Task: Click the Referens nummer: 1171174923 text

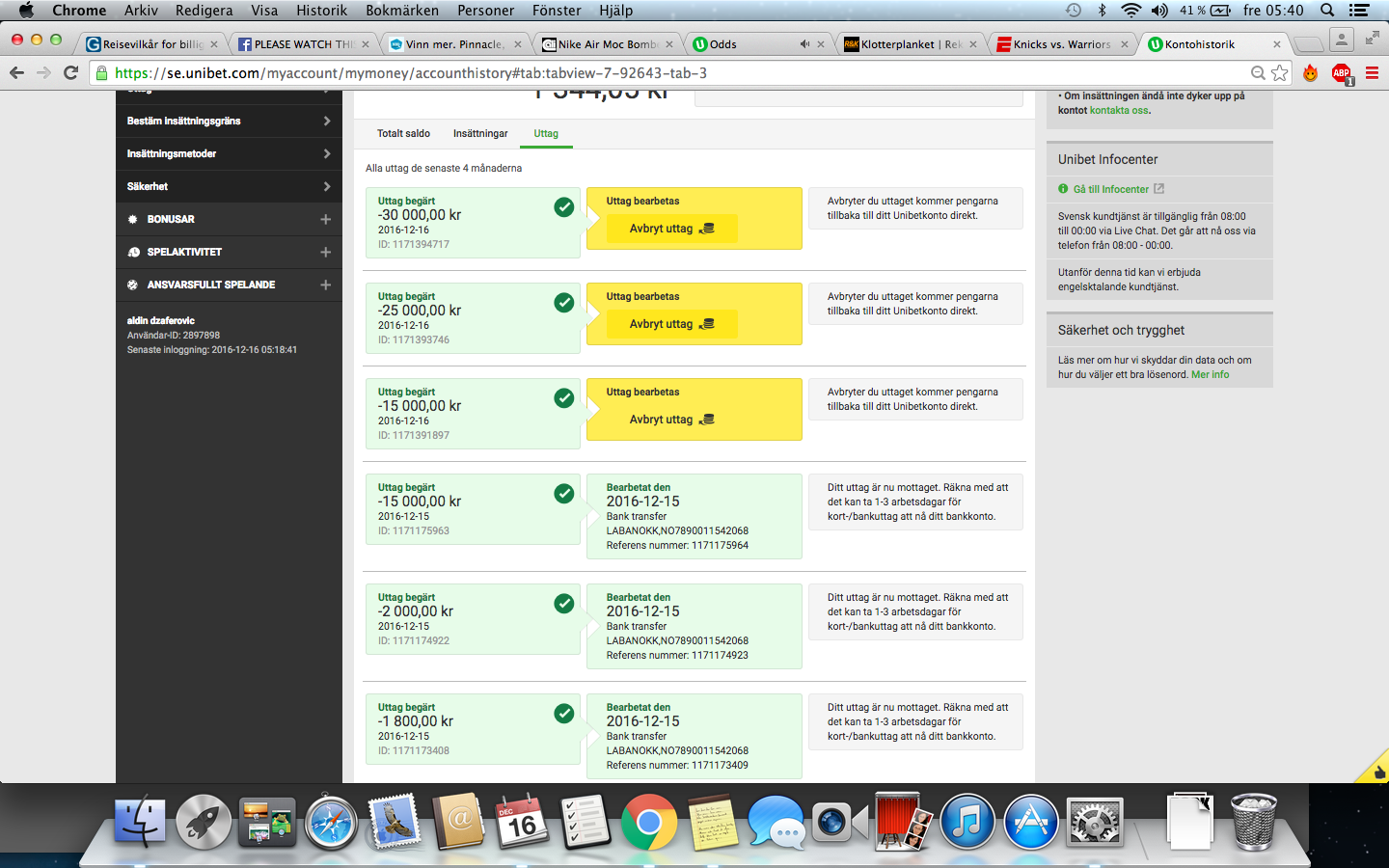Action: pos(677,655)
